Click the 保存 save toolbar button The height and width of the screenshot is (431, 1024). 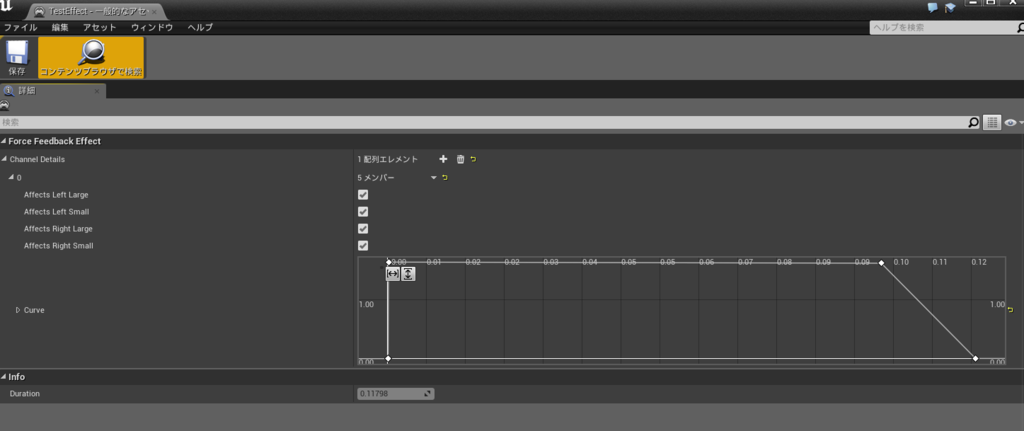pos(17,57)
